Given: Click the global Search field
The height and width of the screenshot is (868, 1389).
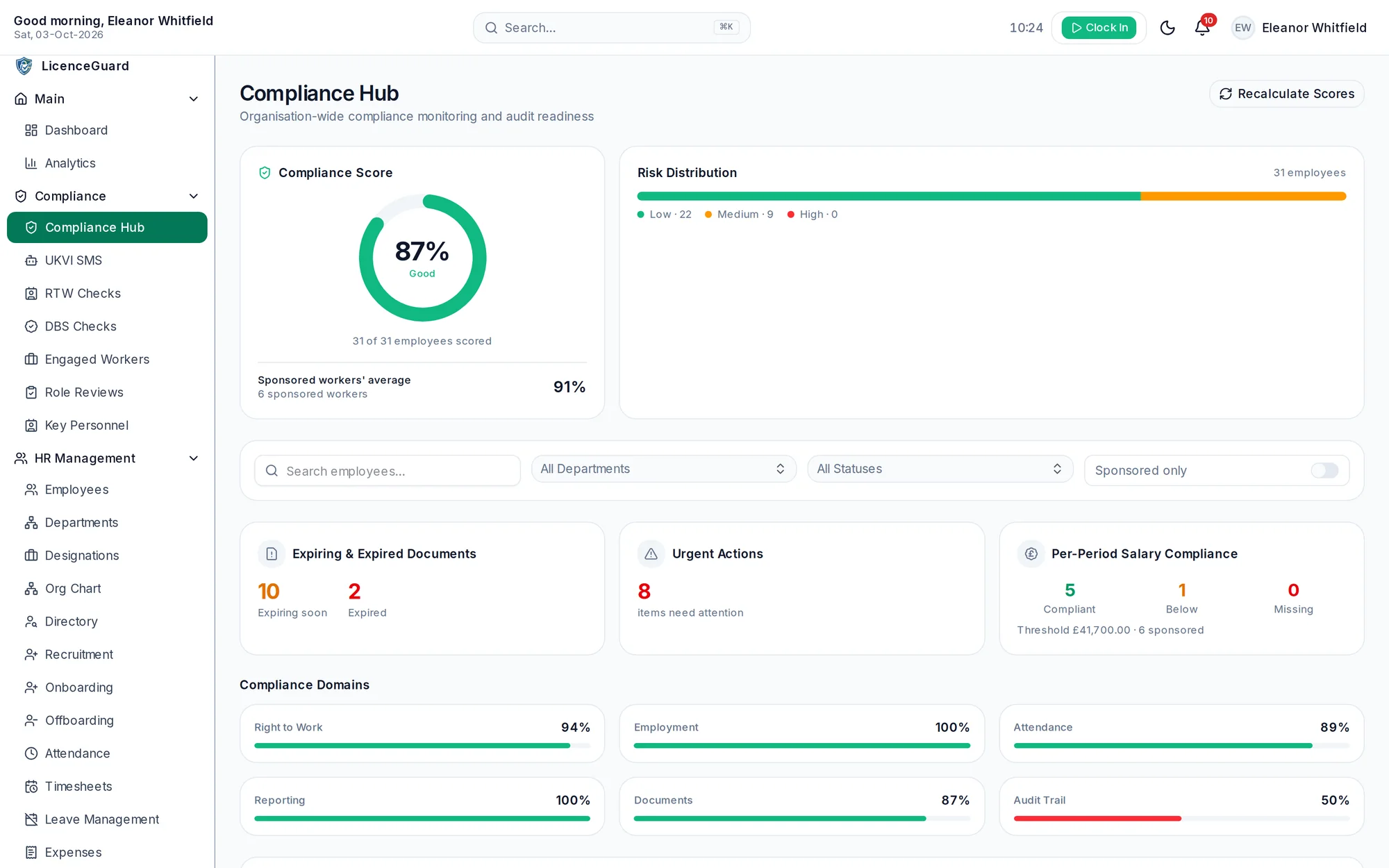Looking at the screenshot, I should pyautogui.click(x=612, y=28).
